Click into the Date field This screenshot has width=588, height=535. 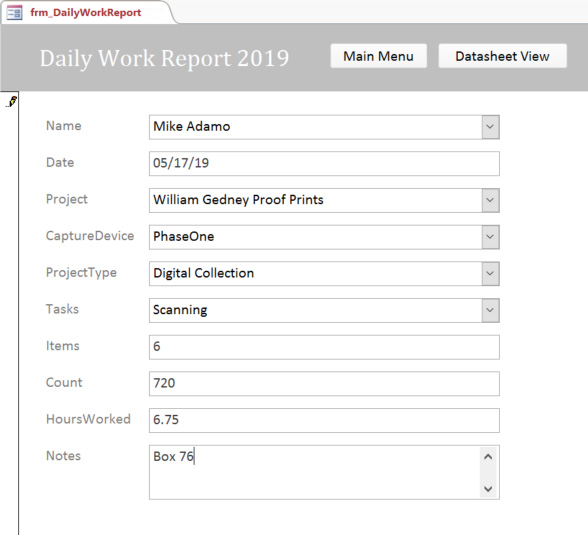pos(324,163)
